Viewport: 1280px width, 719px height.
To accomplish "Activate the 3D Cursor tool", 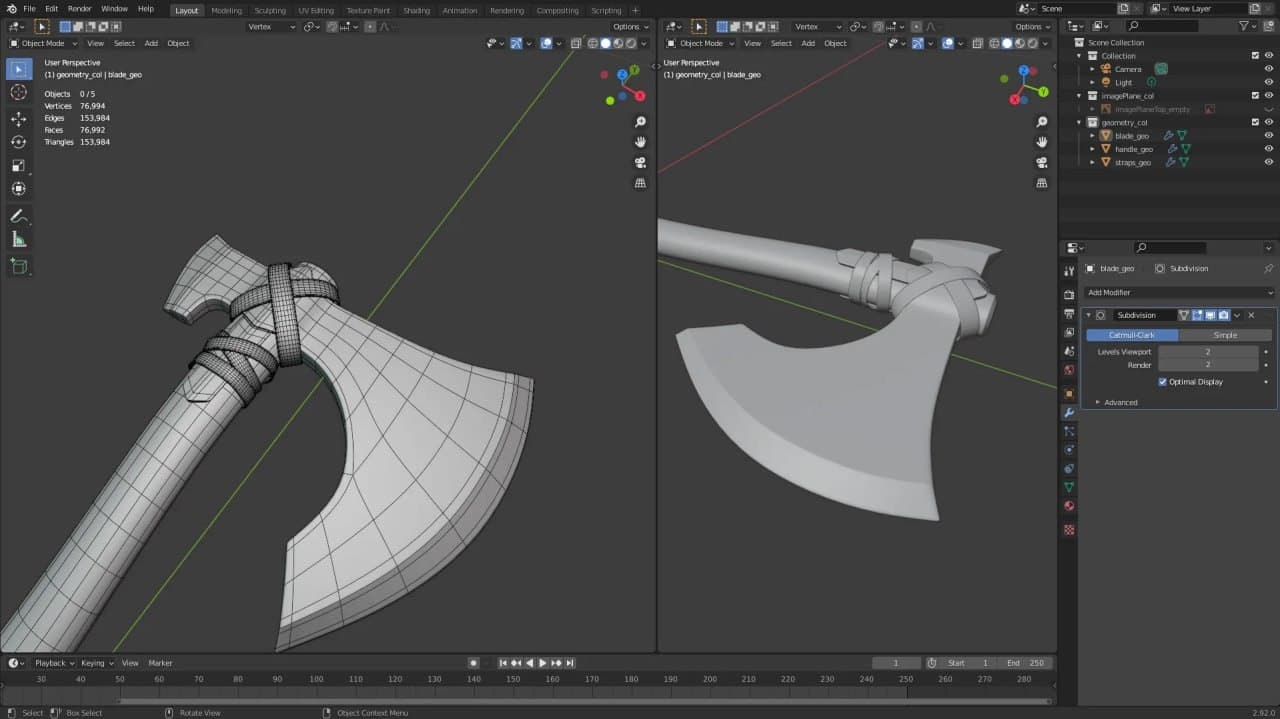I will point(18,92).
